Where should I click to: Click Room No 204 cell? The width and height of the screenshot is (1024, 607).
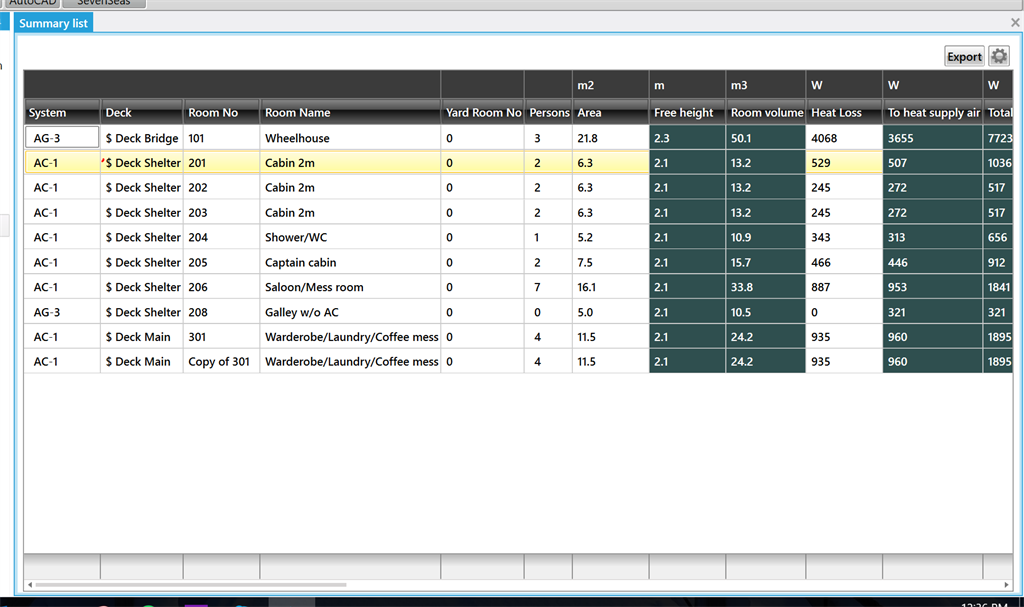click(x=221, y=237)
